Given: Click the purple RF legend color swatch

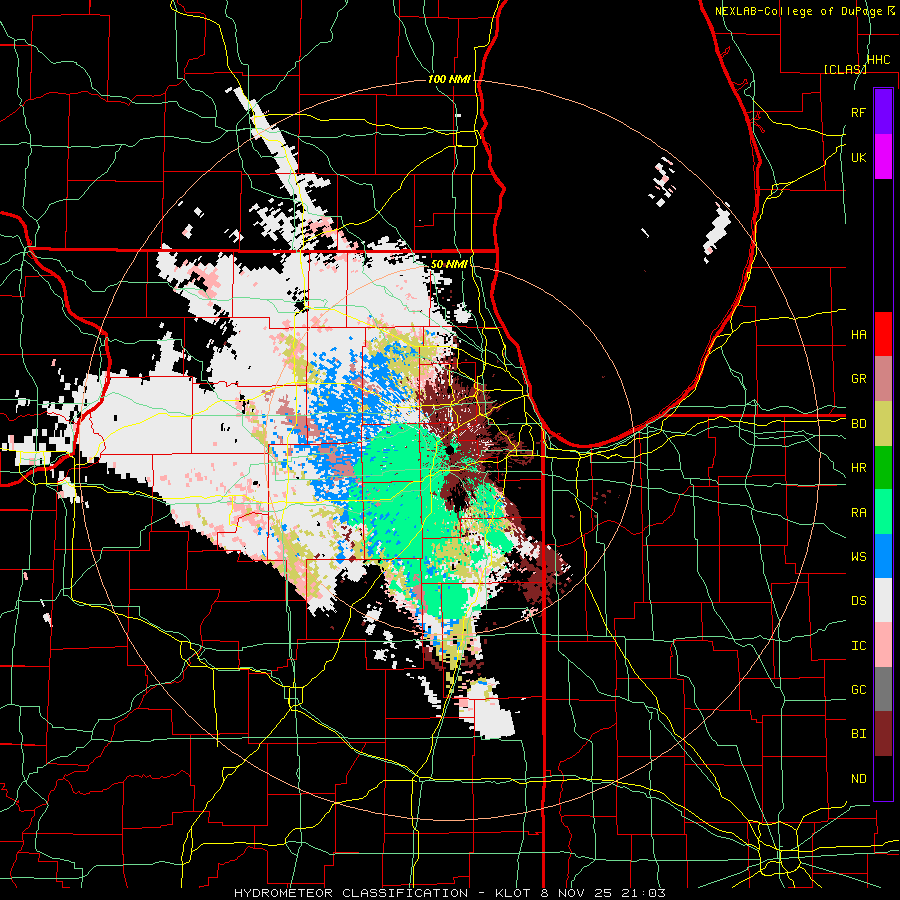Looking at the screenshot, I should coord(883,112).
